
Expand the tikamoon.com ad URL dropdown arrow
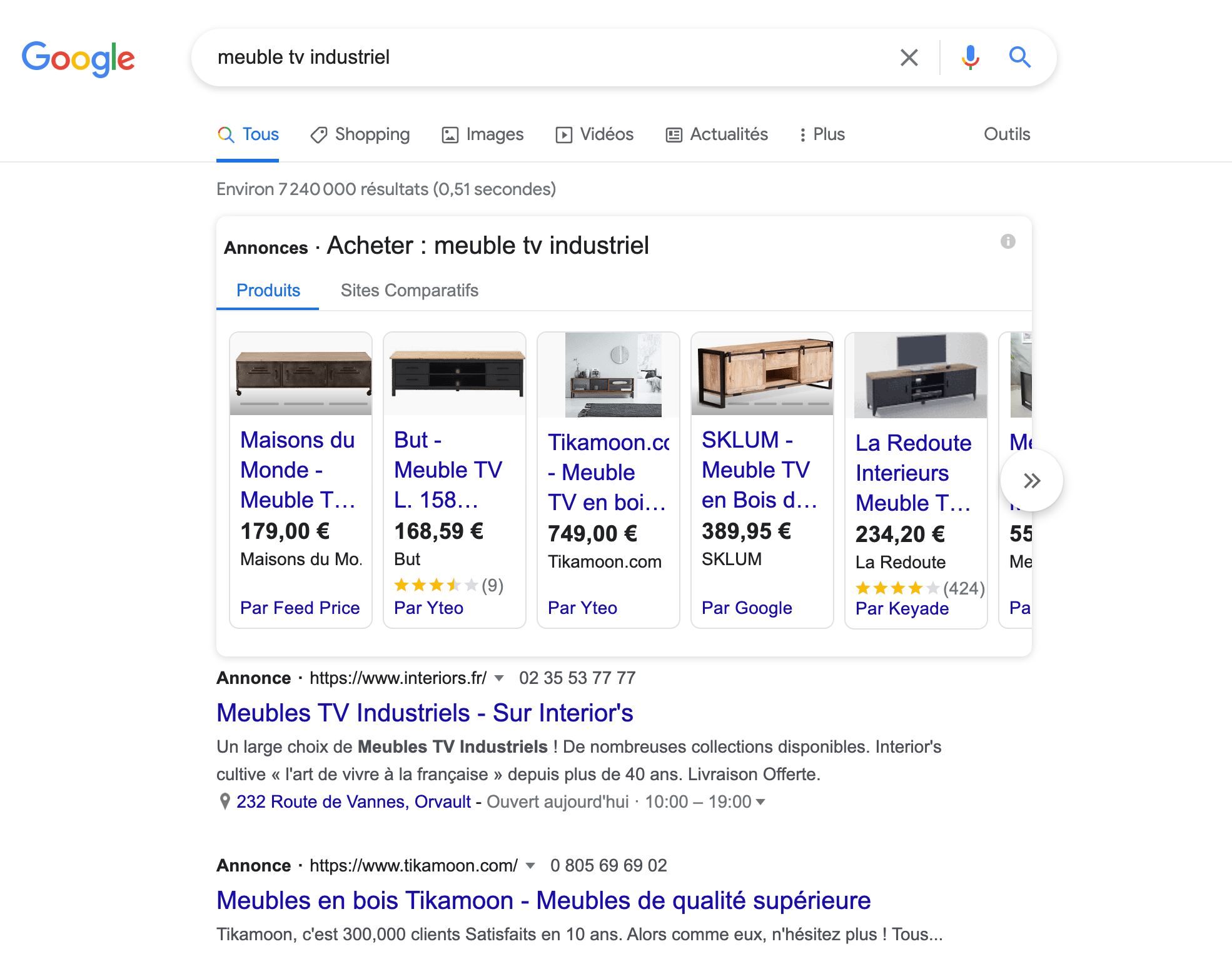pos(530,866)
